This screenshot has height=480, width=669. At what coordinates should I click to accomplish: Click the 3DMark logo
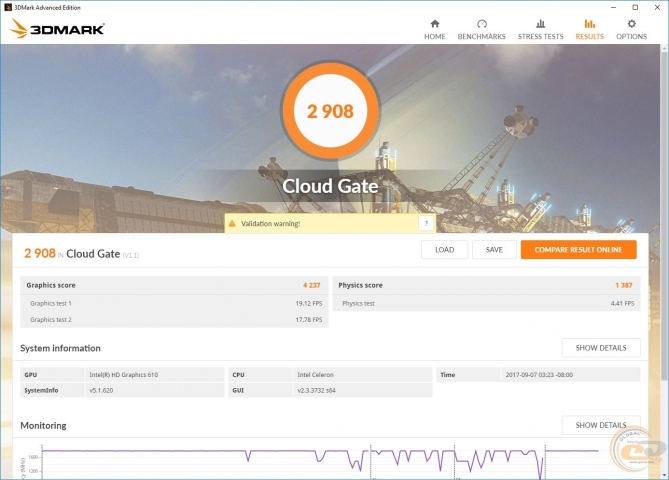coord(57,29)
